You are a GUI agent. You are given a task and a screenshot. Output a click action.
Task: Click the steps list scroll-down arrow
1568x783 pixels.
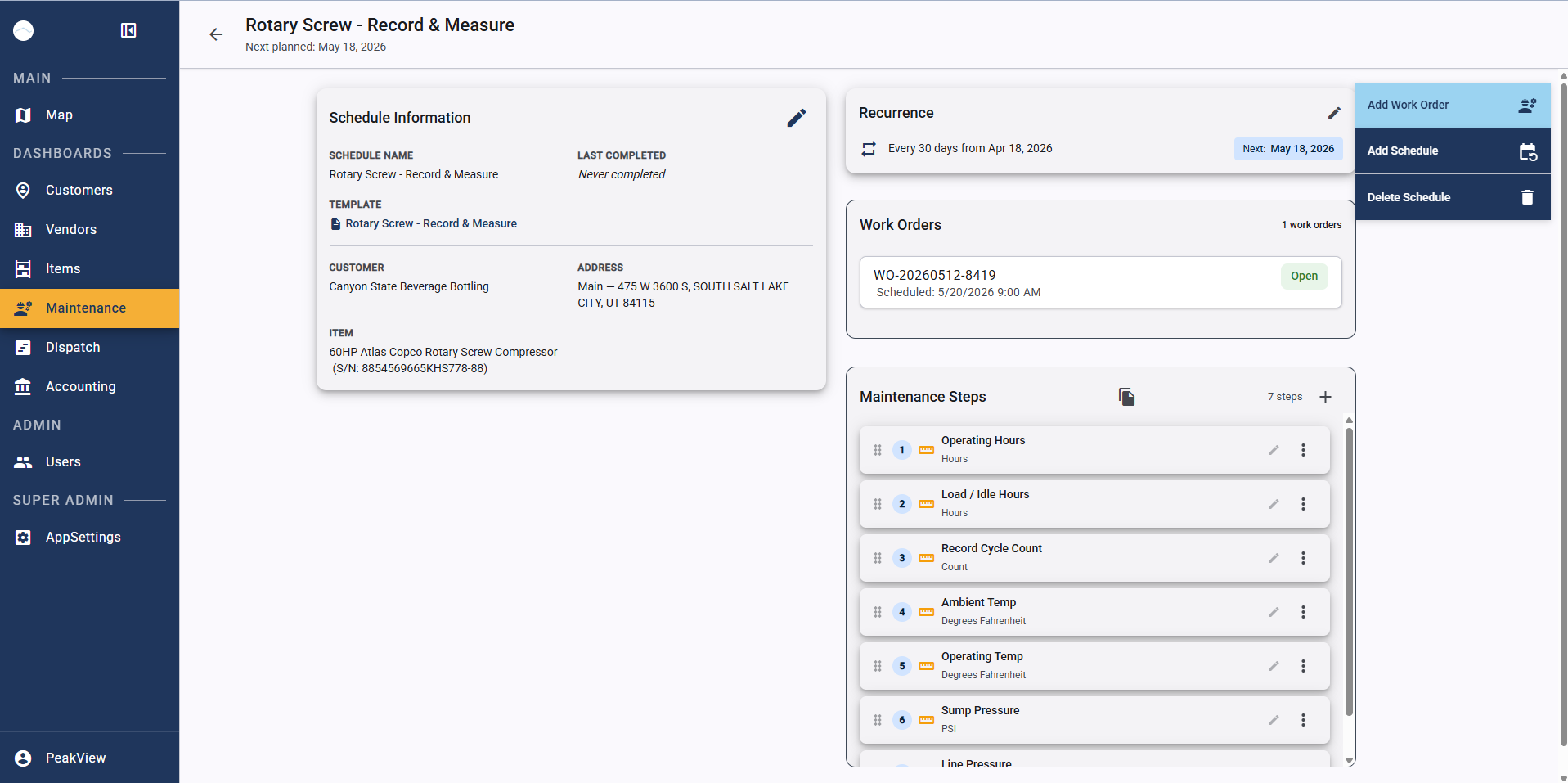pyautogui.click(x=1349, y=760)
